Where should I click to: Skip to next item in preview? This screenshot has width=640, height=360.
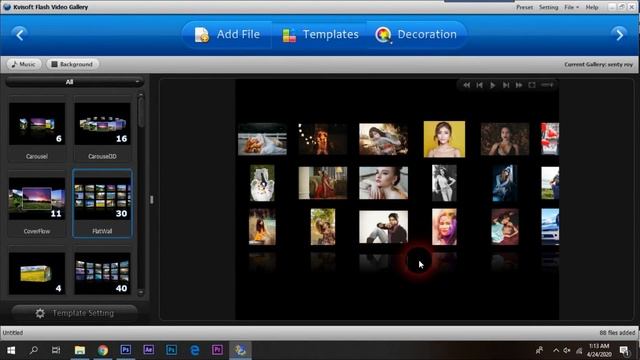click(506, 85)
